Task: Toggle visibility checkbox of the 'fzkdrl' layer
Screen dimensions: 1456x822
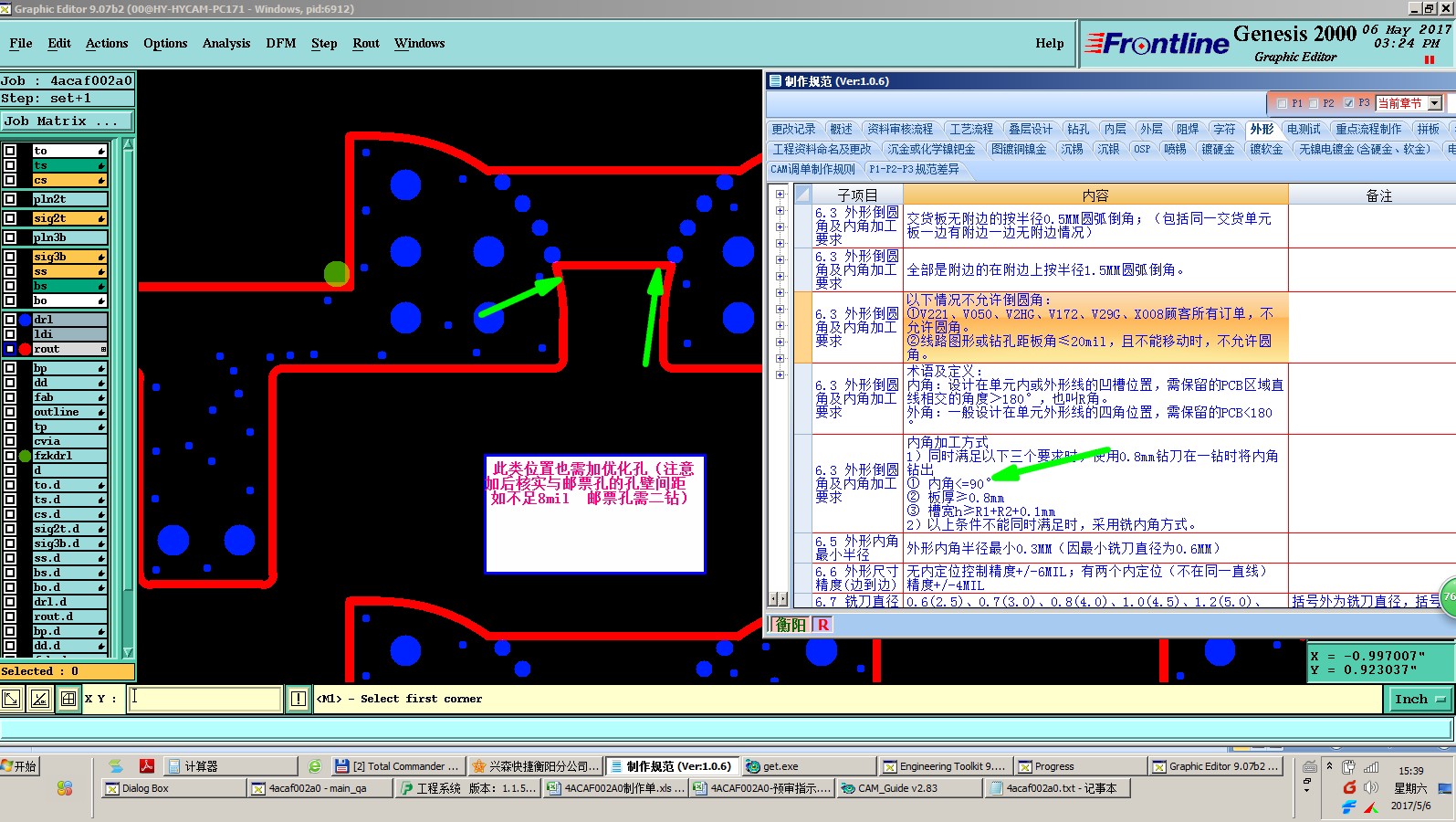Action: (10, 456)
